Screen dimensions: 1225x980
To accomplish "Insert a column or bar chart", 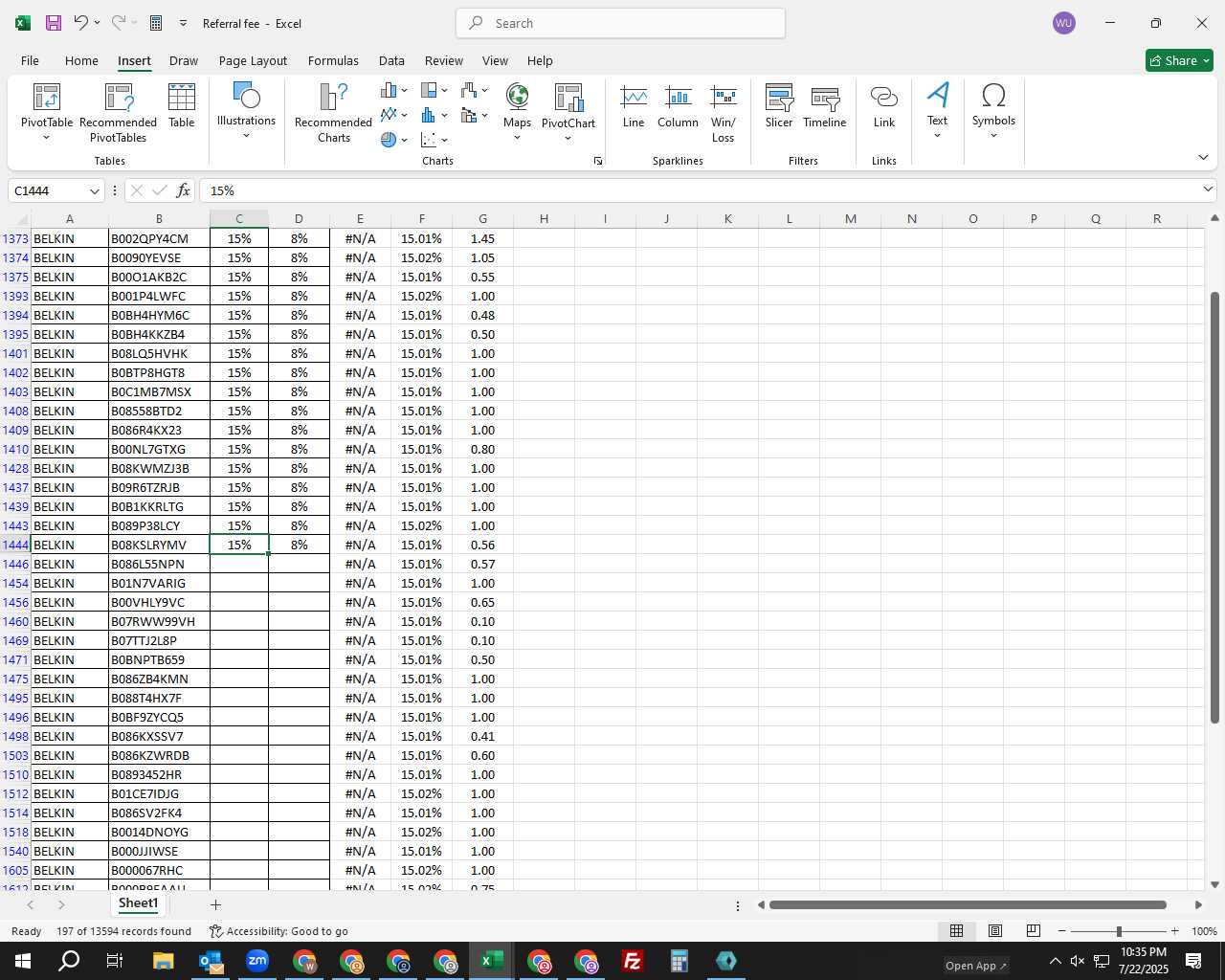I will click(x=389, y=90).
